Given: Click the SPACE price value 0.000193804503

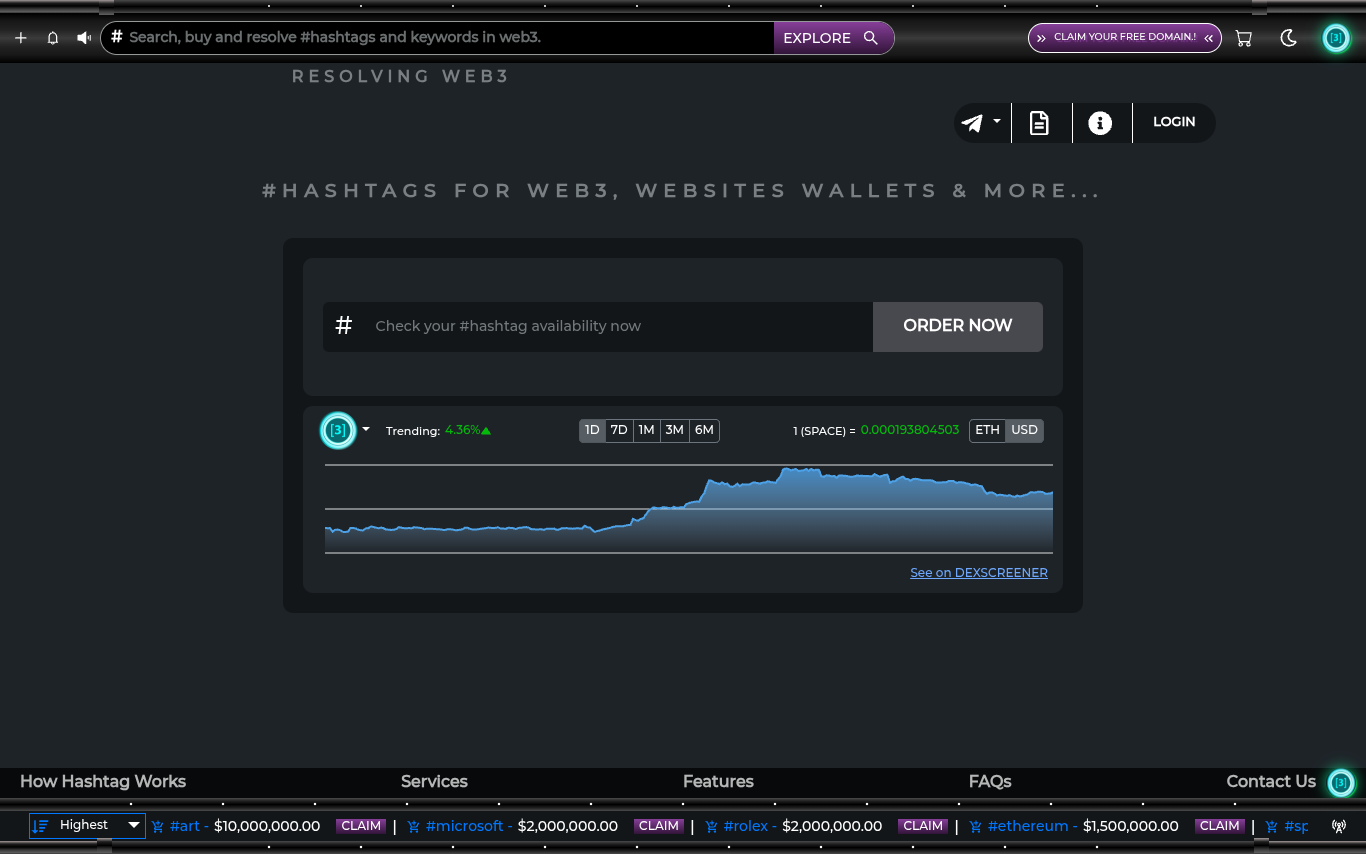Looking at the screenshot, I should tap(910, 430).
